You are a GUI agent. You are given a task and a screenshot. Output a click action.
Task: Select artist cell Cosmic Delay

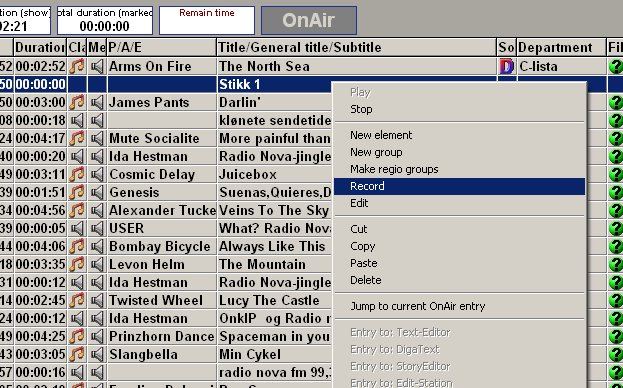click(162, 174)
